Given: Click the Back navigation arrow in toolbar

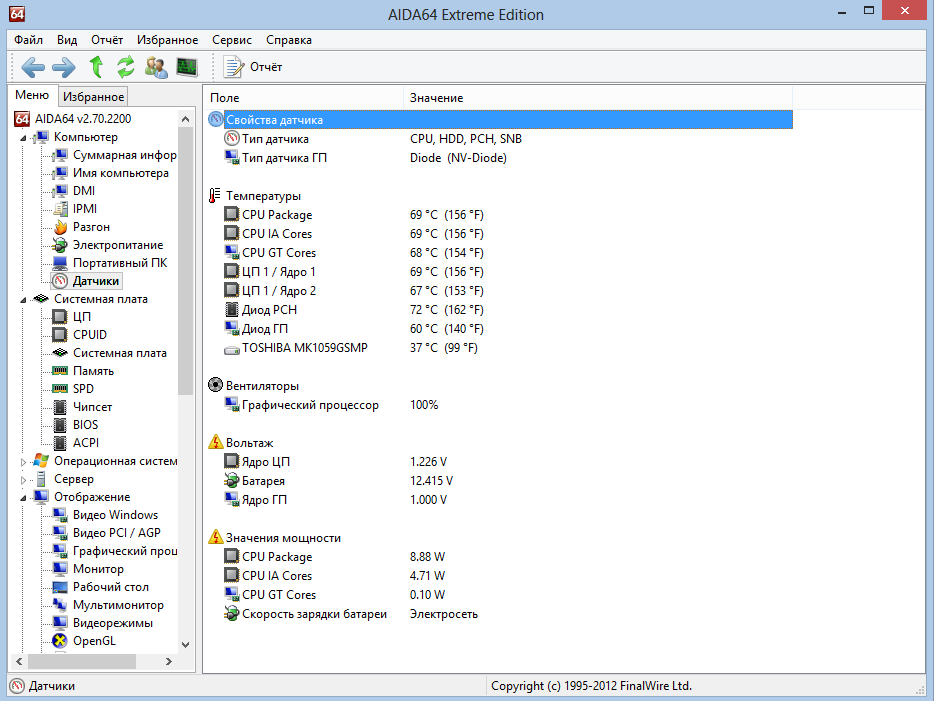Looking at the screenshot, I should click(33, 67).
